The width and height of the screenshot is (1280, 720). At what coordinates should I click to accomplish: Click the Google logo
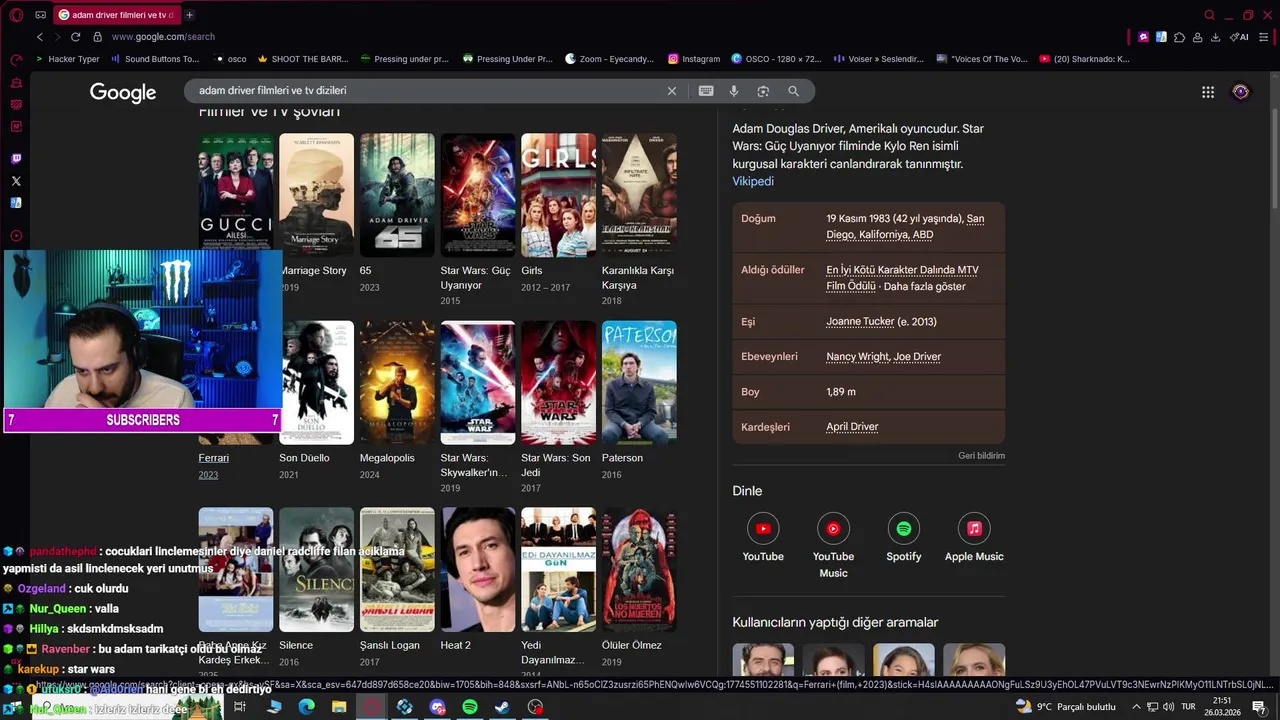coord(123,92)
